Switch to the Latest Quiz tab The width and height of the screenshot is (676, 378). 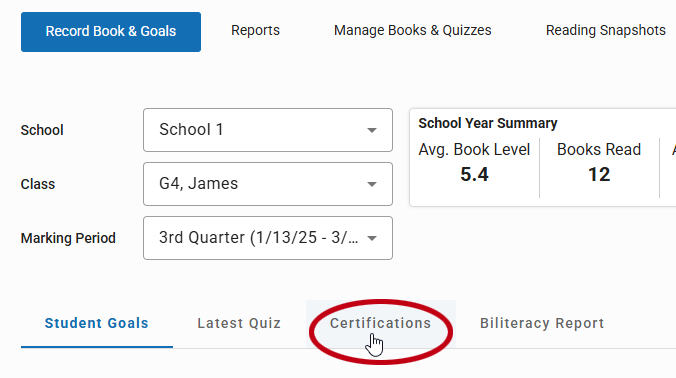point(239,323)
